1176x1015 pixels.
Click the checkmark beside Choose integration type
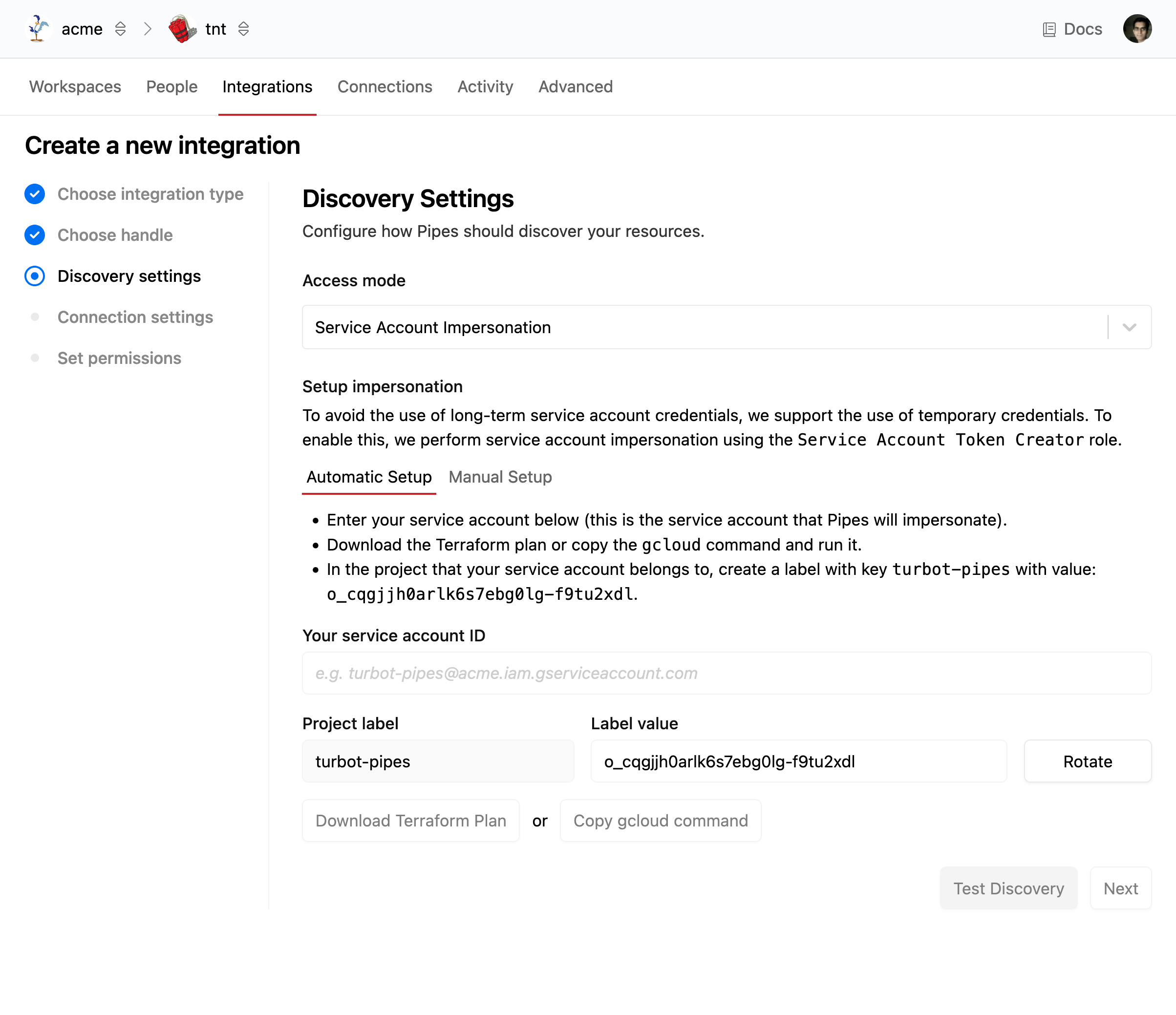tap(35, 194)
